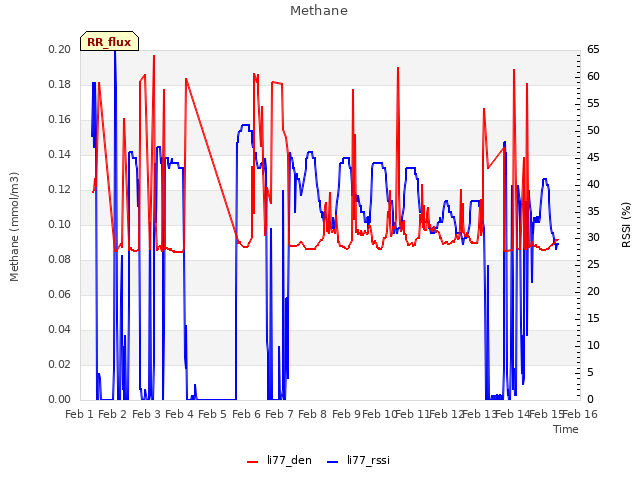Click the Feb 1 x-axis tick label
The image size is (640, 480).
[80, 414]
